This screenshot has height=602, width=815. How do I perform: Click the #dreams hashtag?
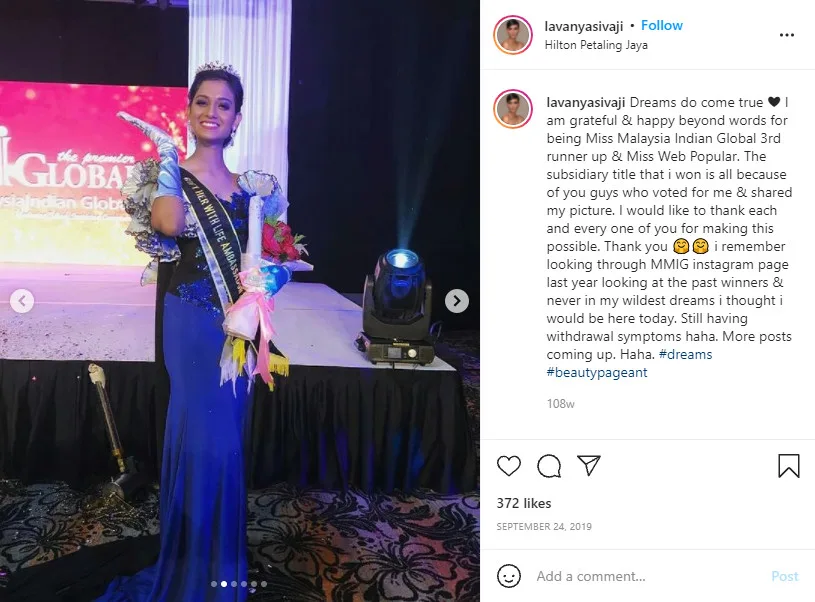685,355
